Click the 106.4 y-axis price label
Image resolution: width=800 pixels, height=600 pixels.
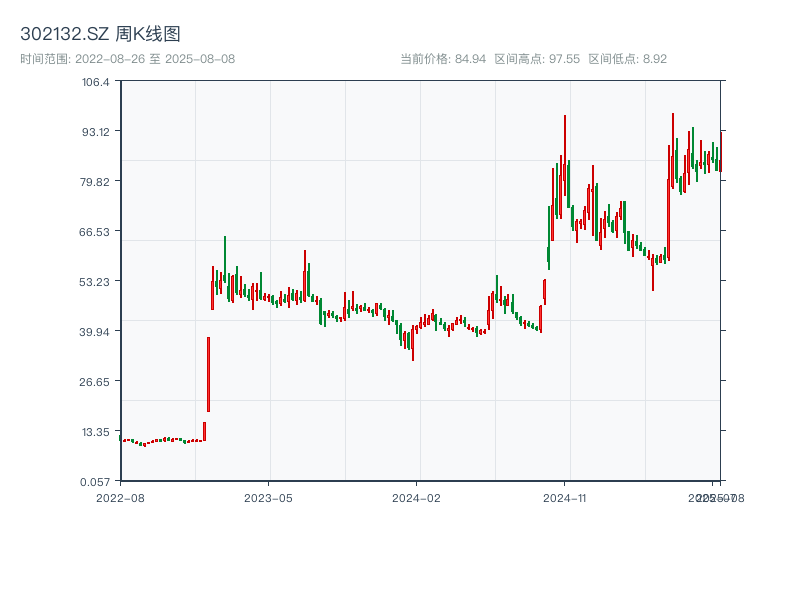95,82
